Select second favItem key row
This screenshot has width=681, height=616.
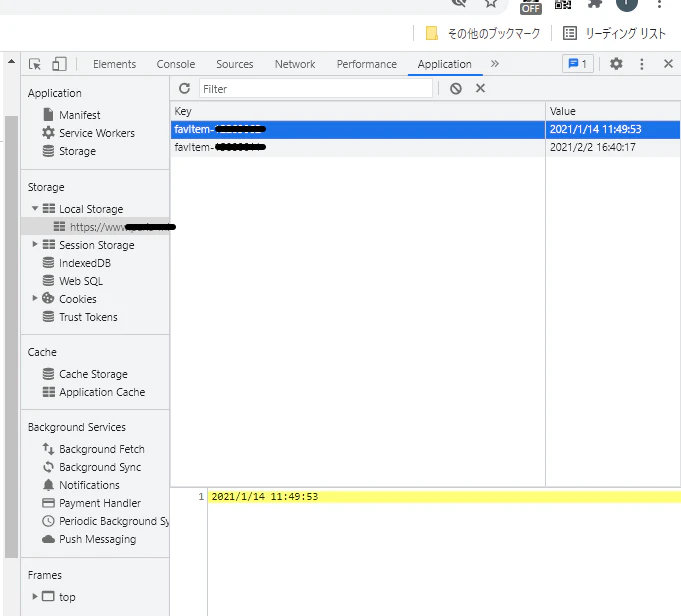pos(357,147)
